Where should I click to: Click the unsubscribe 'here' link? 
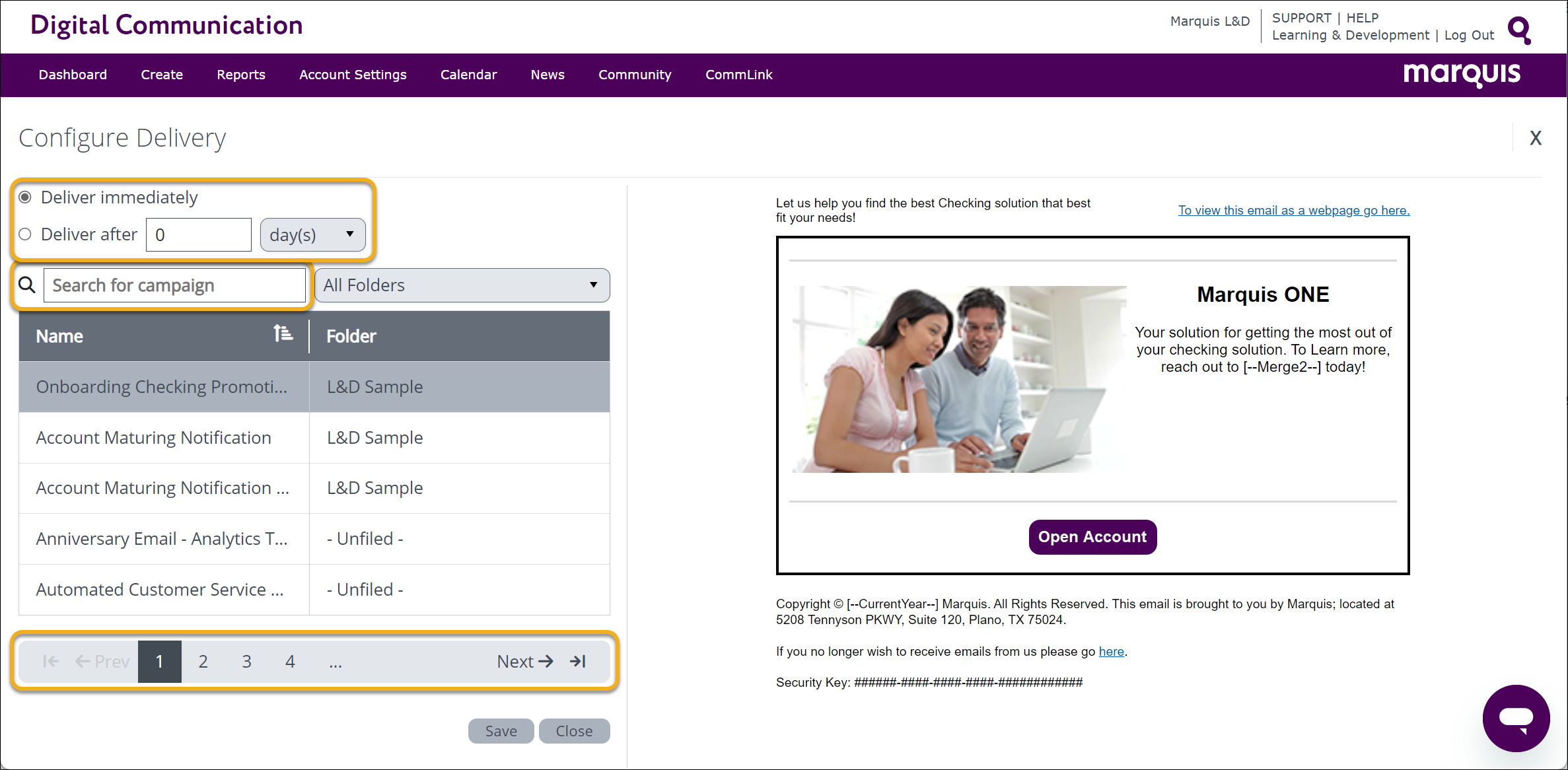1111,651
